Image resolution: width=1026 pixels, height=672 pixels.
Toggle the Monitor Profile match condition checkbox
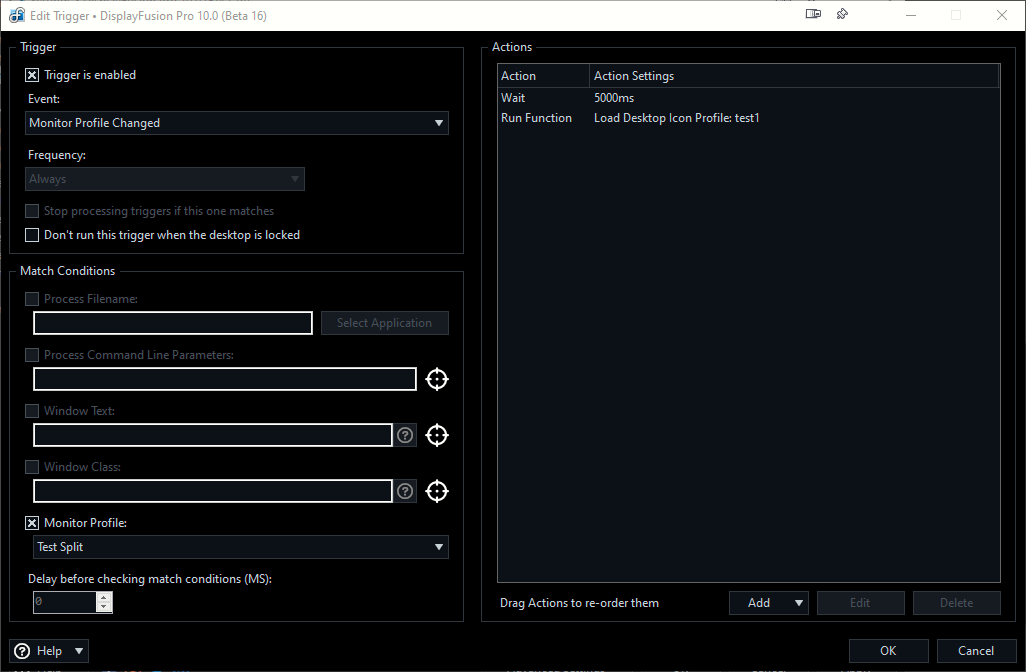pos(32,523)
